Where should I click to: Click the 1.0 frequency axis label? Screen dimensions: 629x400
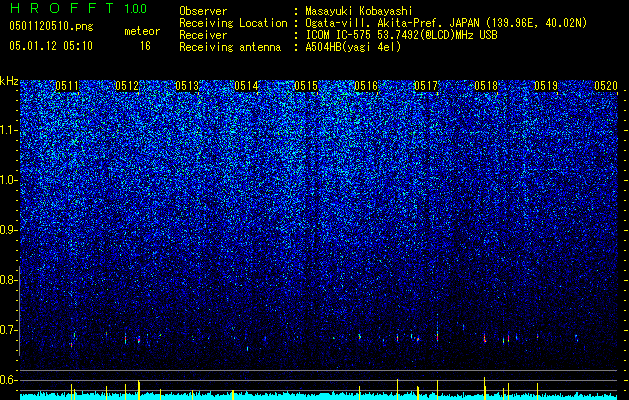tap(8, 180)
